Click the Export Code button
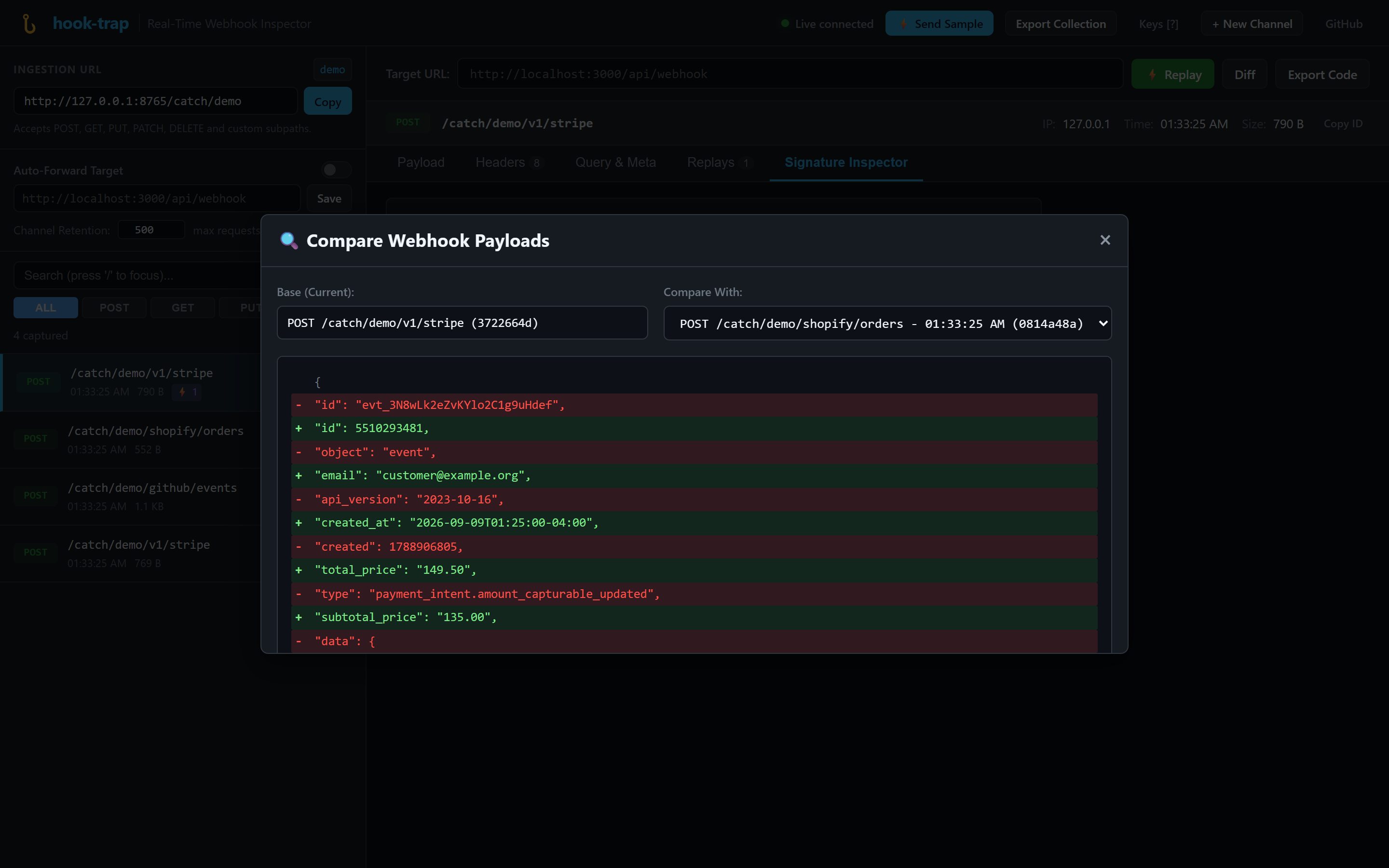The width and height of the screenshot is (1389, 868). tap(1322, 74)
